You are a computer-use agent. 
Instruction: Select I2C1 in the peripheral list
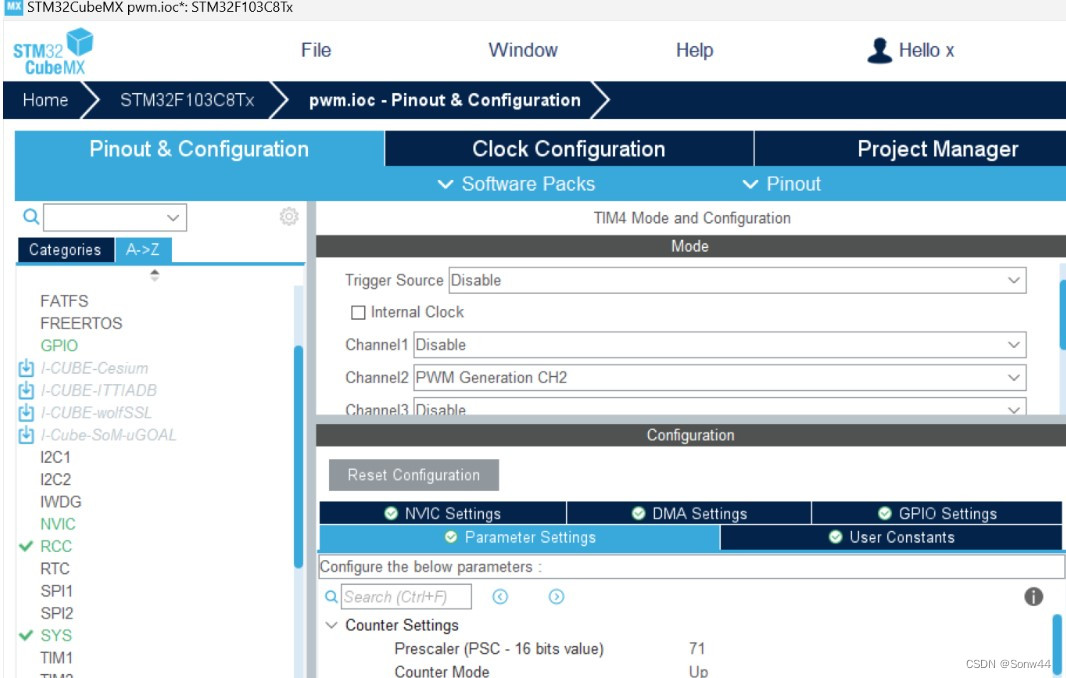click(55, 457)
